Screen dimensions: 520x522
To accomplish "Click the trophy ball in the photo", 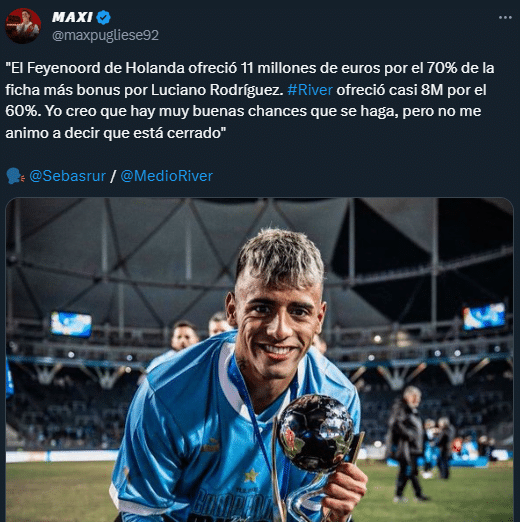I will 316,433.
